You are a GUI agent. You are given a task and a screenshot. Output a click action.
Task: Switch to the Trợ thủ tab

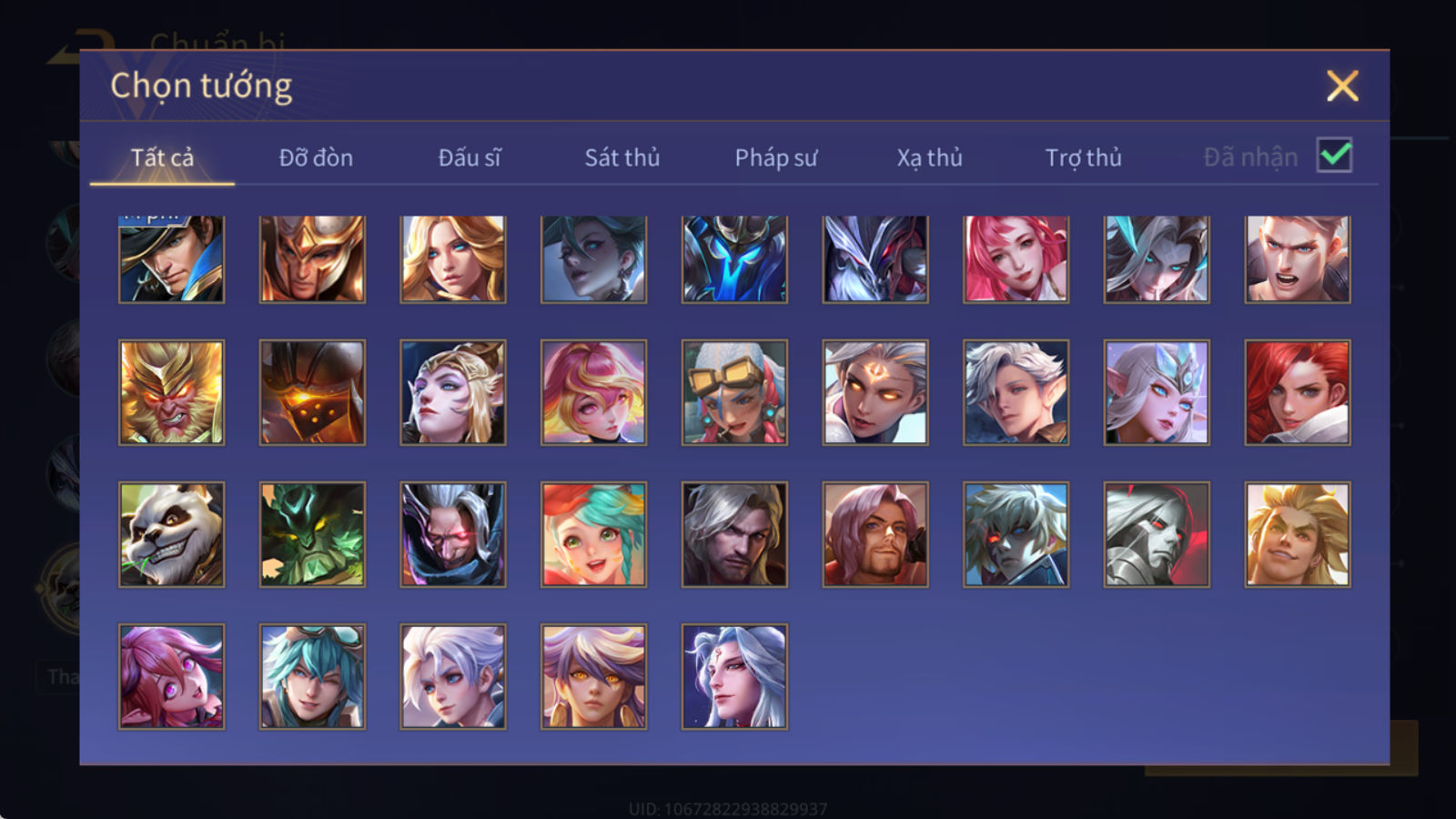[x=1083, y=157]
